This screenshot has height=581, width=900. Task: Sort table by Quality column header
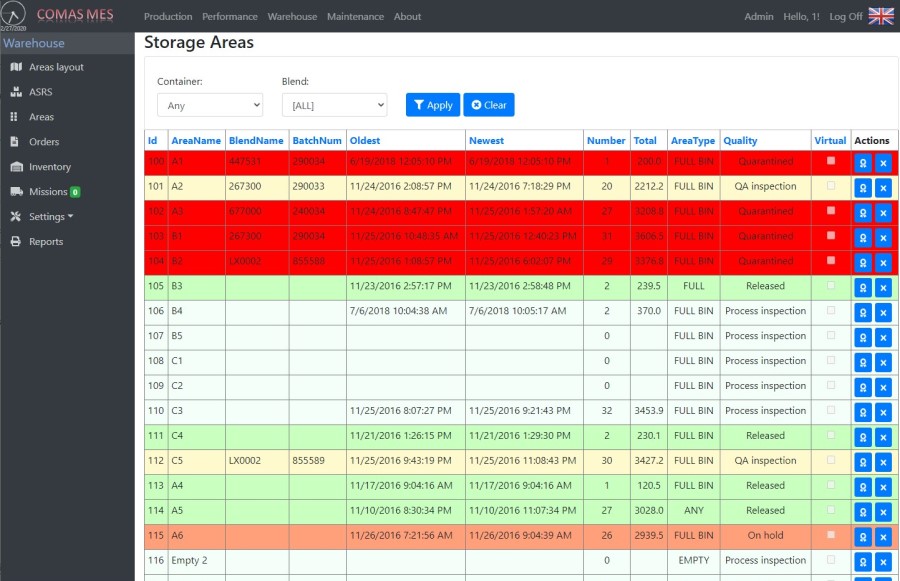click(x=740, y=141)
